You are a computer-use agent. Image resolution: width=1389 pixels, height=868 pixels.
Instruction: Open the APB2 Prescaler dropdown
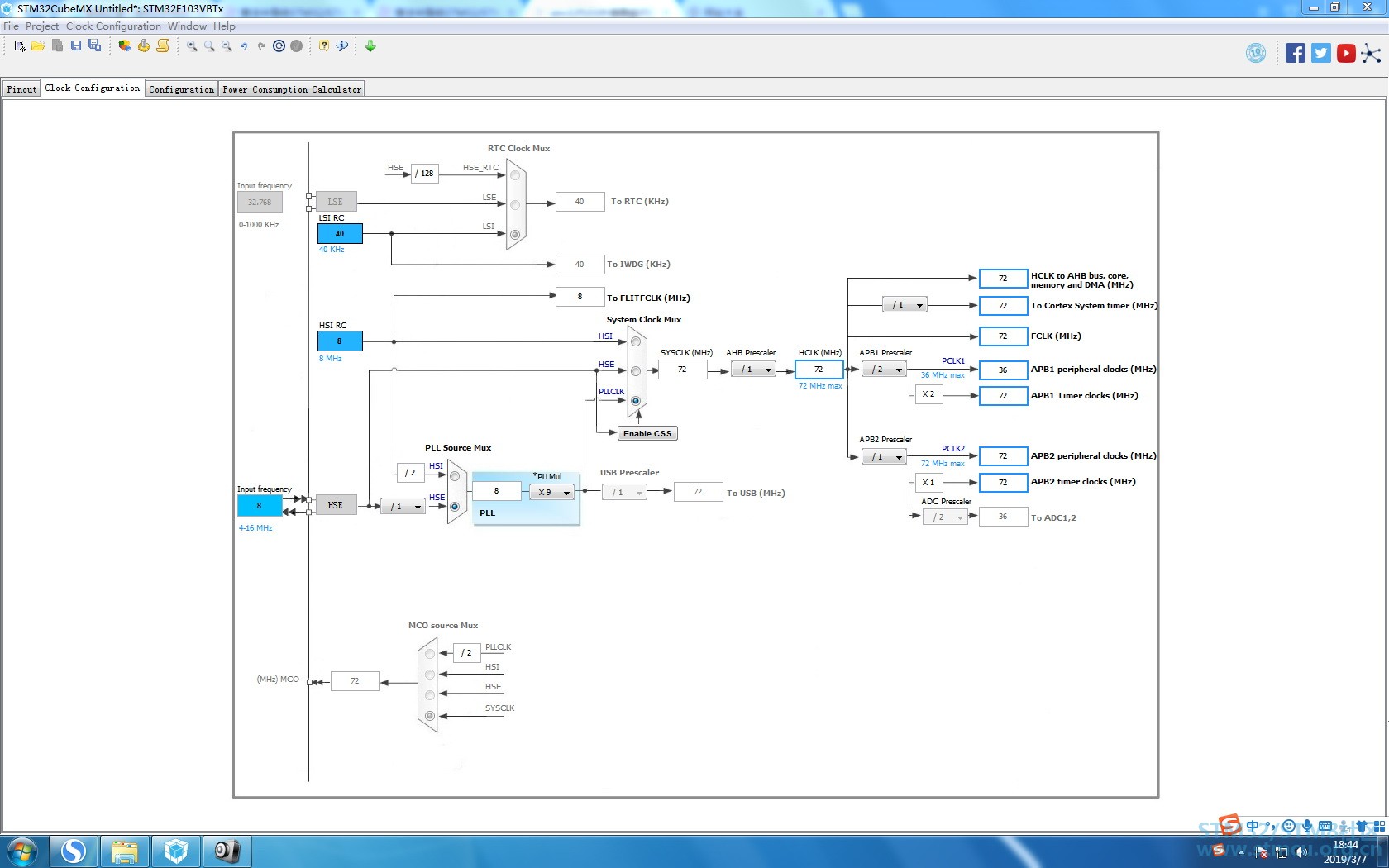click(884, 456)
